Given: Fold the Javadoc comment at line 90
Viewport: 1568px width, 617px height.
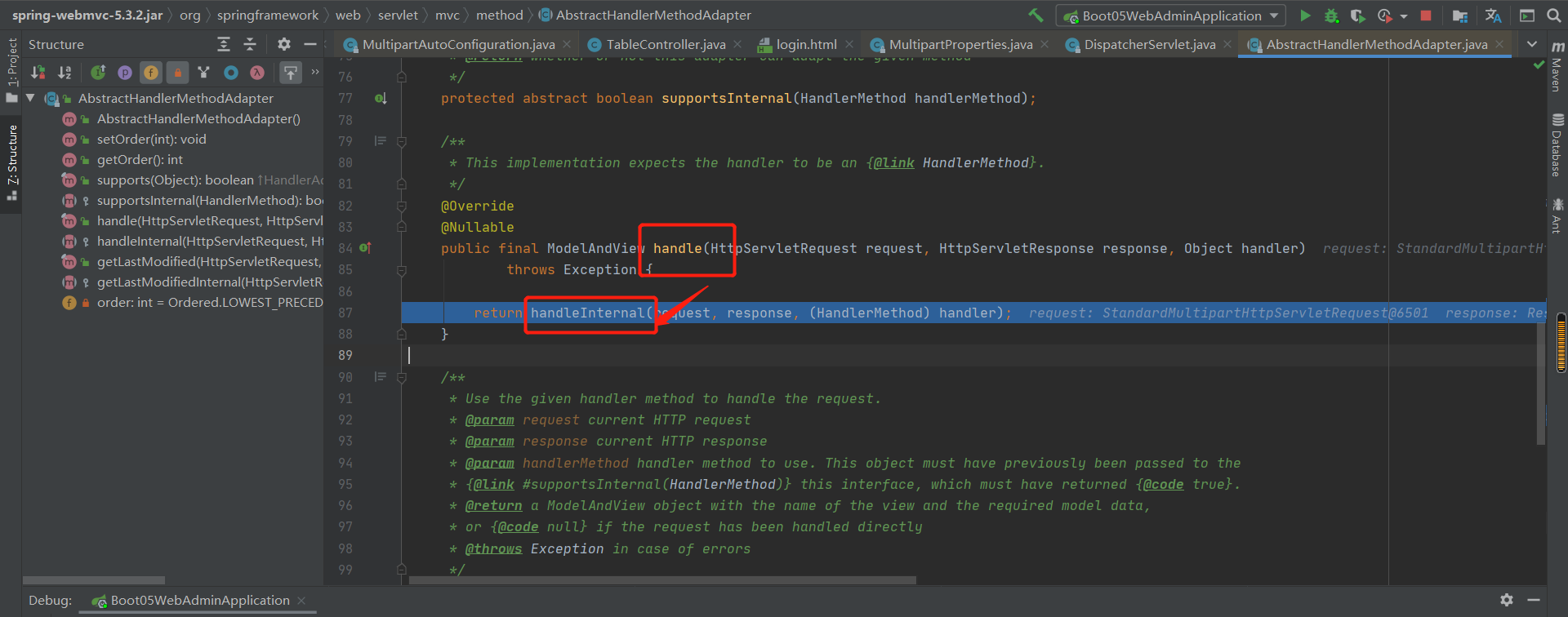Looking at the screenshot, I should (x=402, y=377).
